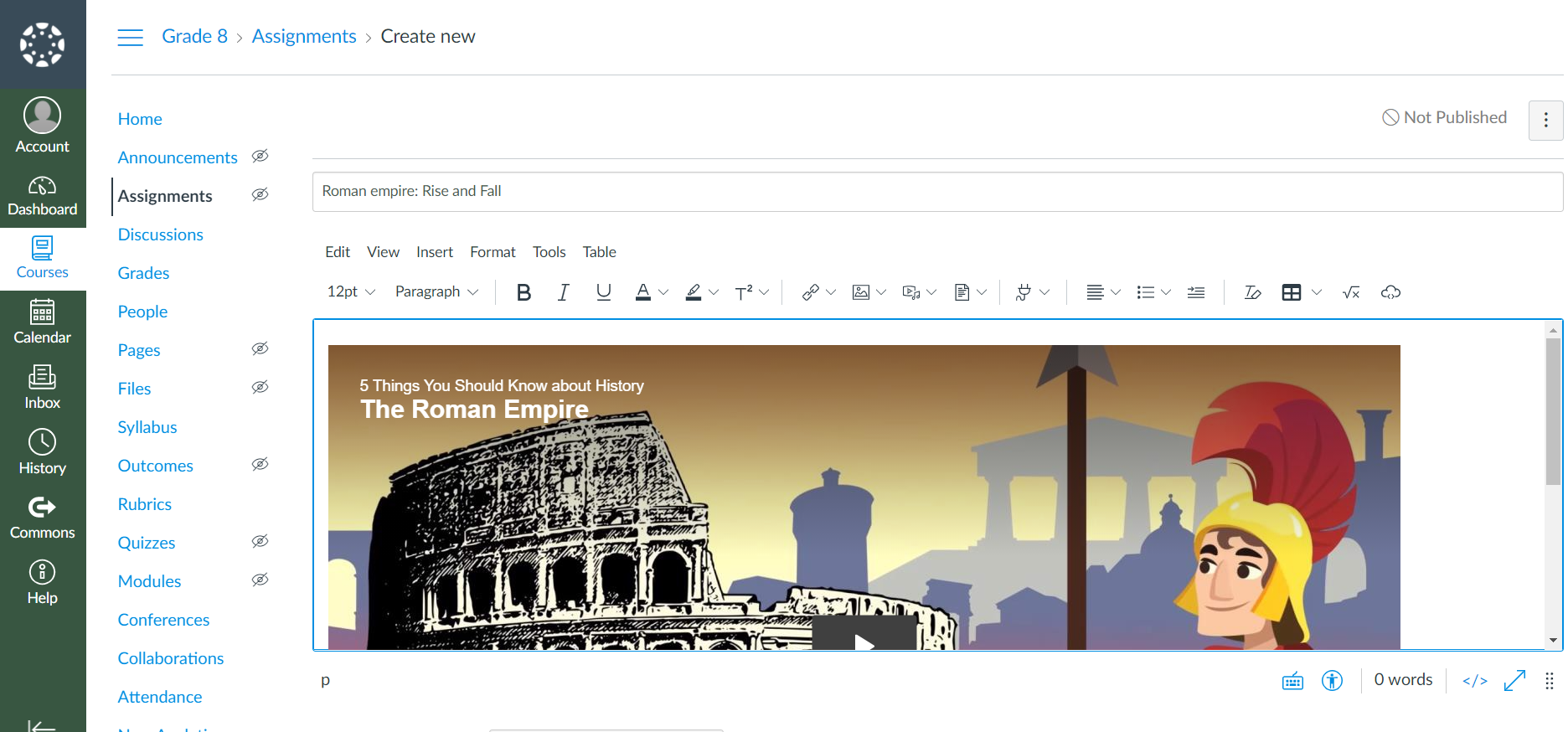The image size is (1568, 732).
Task: Go to Grade 8 breadcrumb link
Action: coord(194,36)
